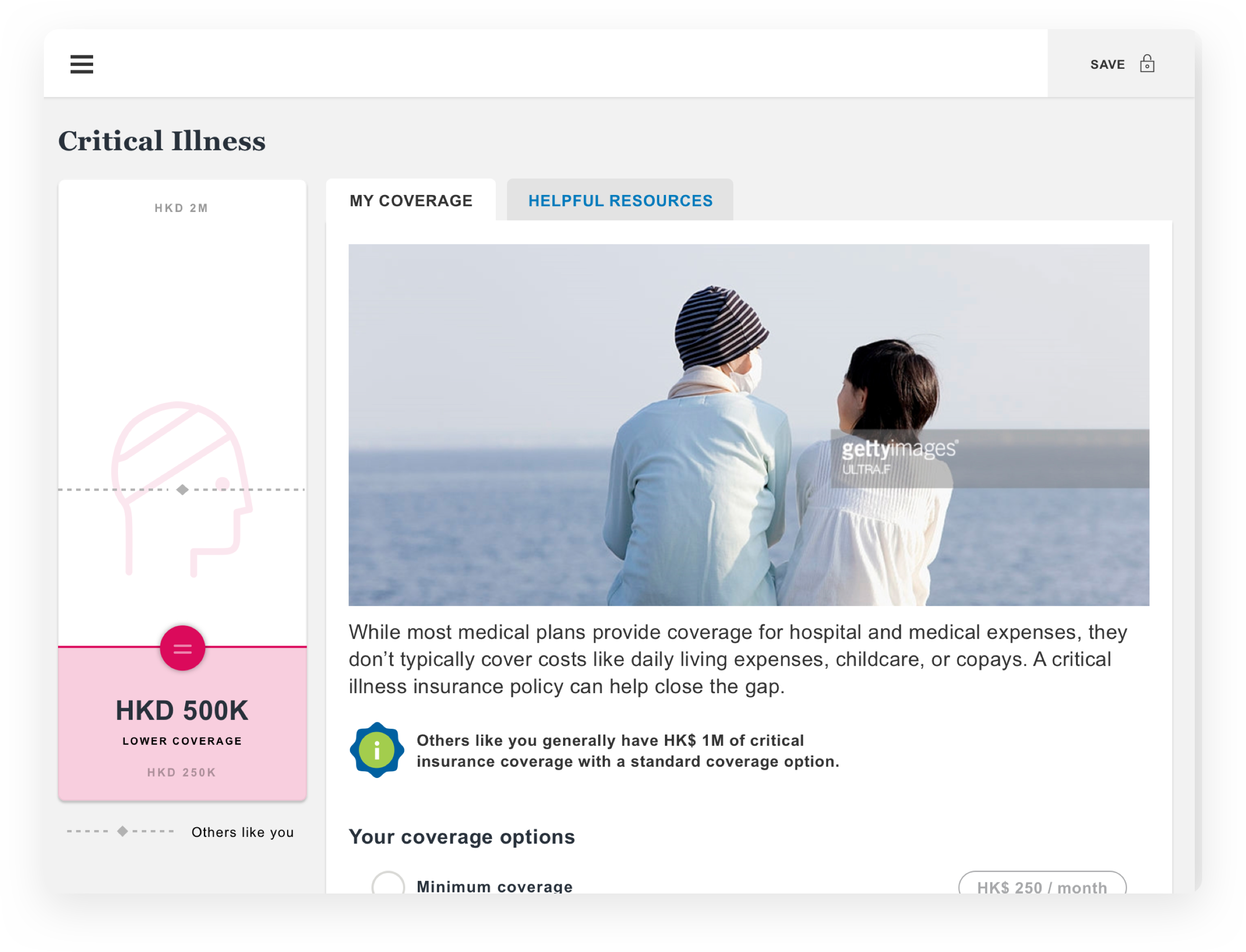This screenshot has height=952, width=1246.
Task: Click the HKD 2M upper limit label
Action: coord(181,208)
